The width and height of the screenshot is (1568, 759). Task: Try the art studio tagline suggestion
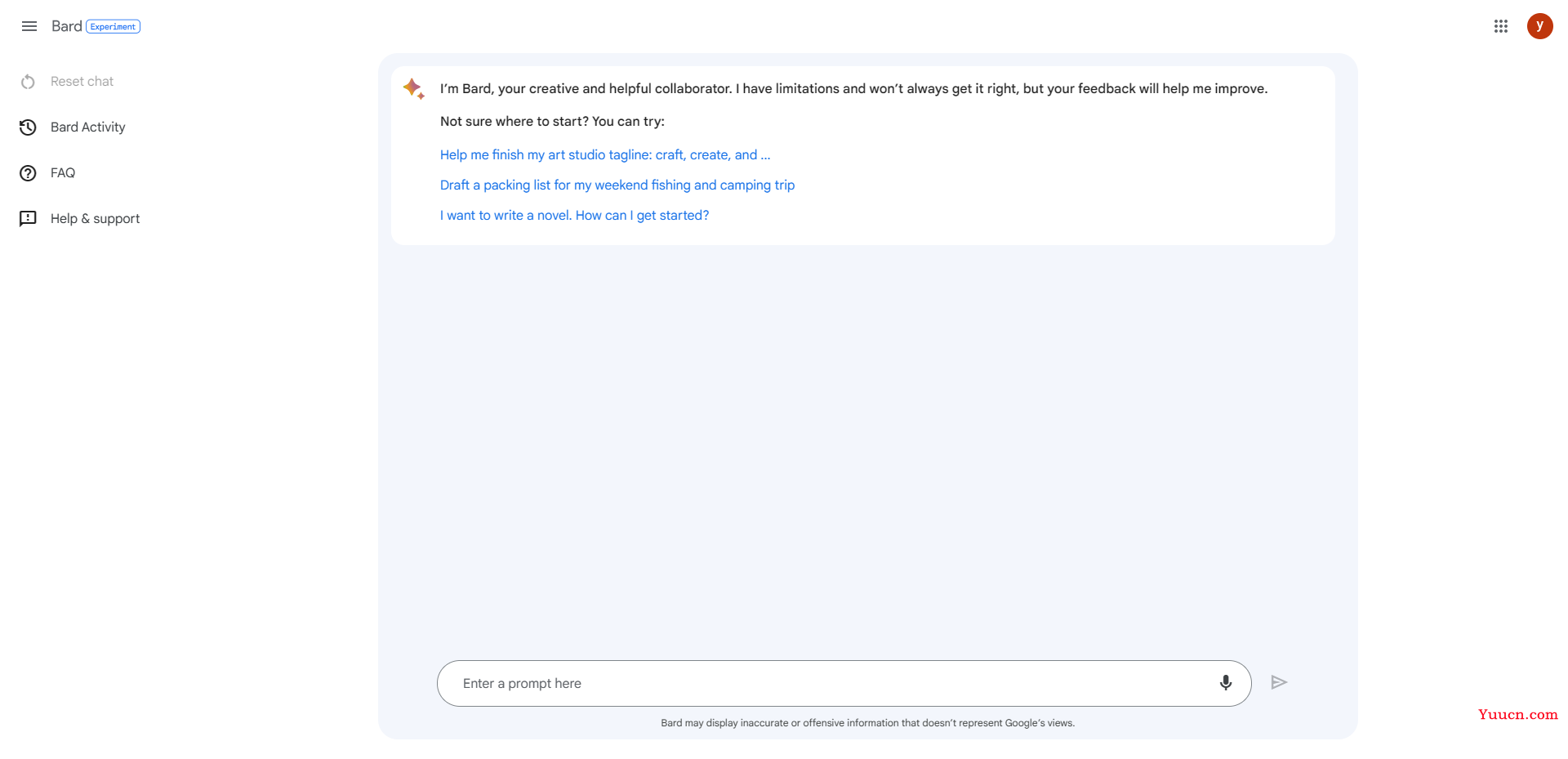point(605,155)
